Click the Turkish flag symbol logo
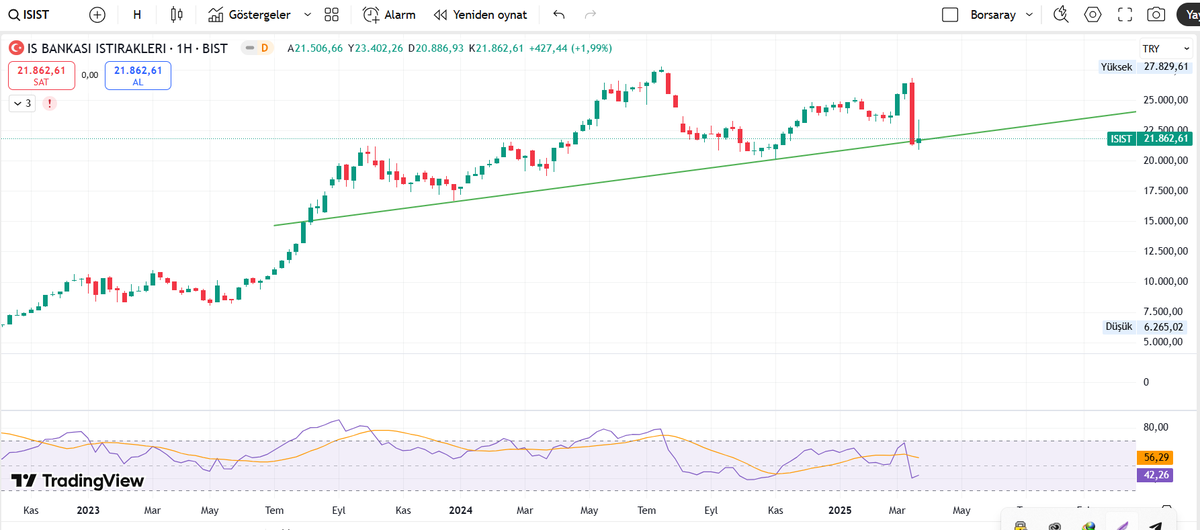Viewport: 1200px width, 530px height. pos(16,48)
